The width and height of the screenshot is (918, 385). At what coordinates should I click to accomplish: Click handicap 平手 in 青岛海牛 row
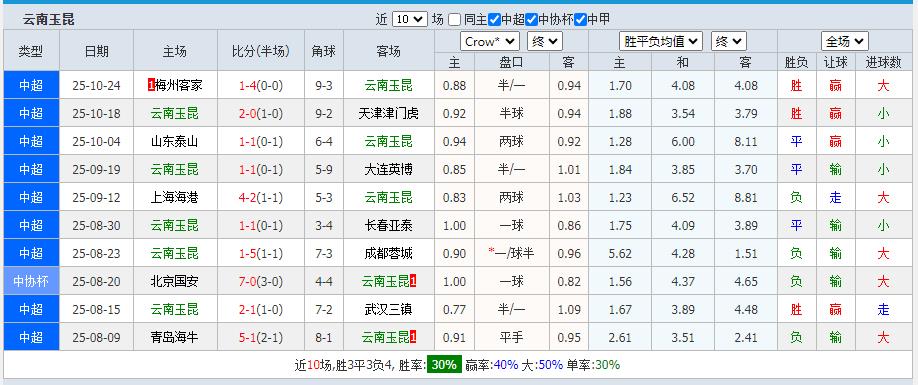(x=511, y=338)
